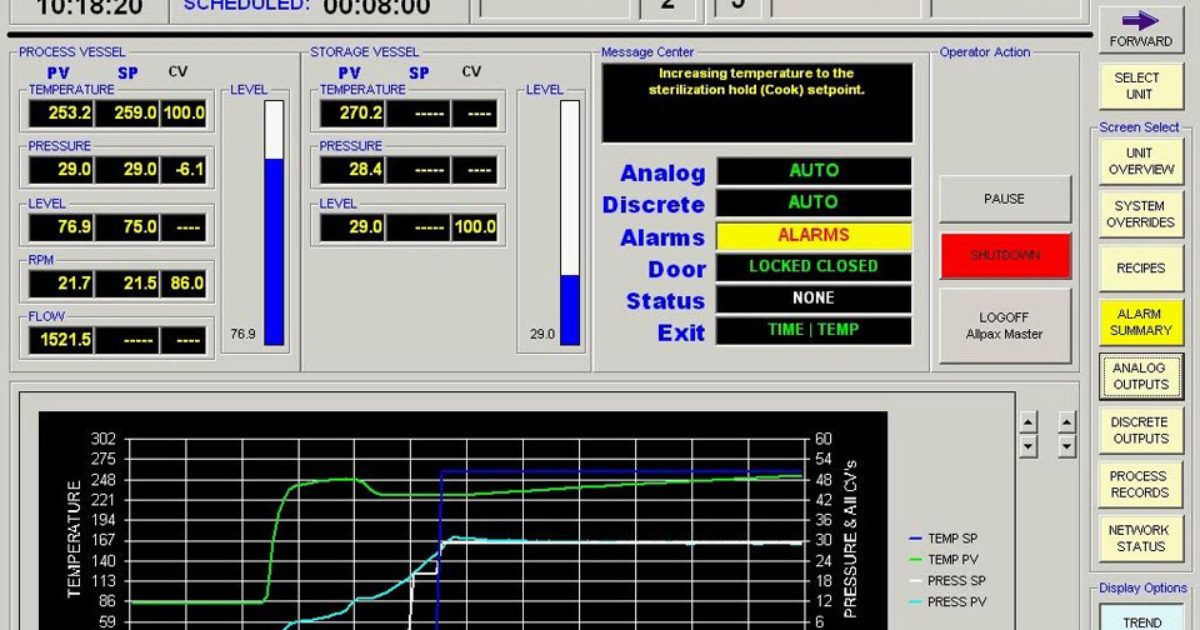
Task: View the ANALOG OUTPUTS screen
Action: point(1140,376)
